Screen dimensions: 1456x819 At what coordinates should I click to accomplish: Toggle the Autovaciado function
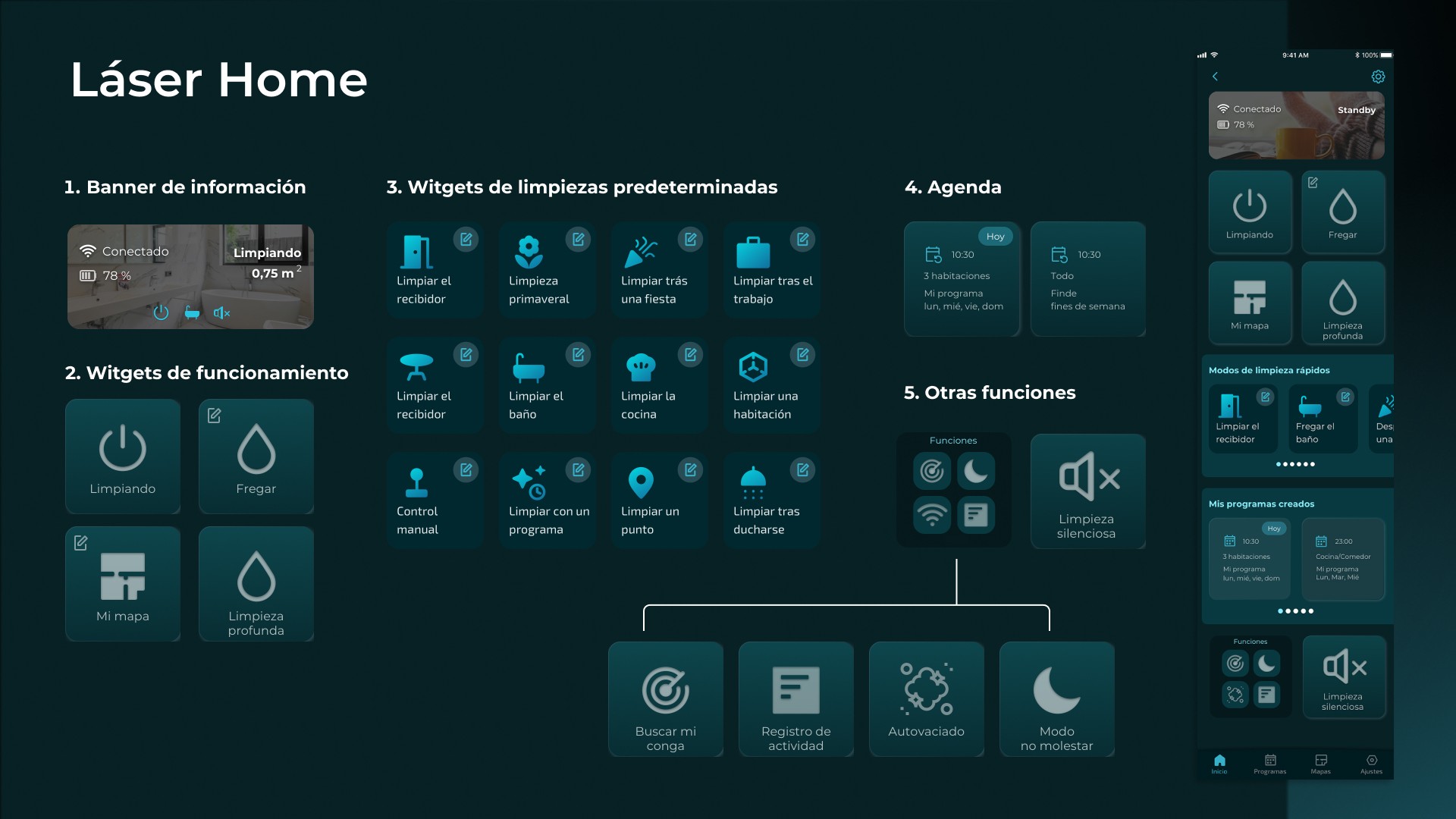(927, 699)
